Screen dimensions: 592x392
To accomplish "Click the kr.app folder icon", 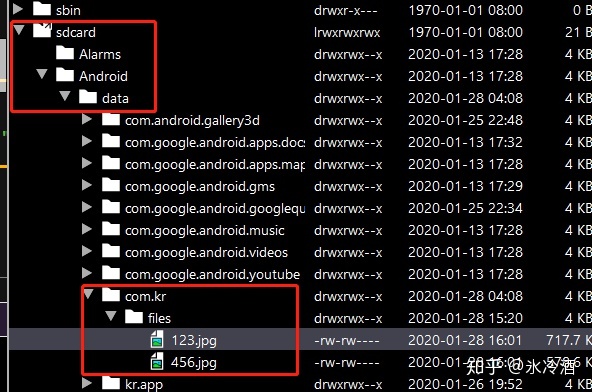I will (x=111, y=383).
